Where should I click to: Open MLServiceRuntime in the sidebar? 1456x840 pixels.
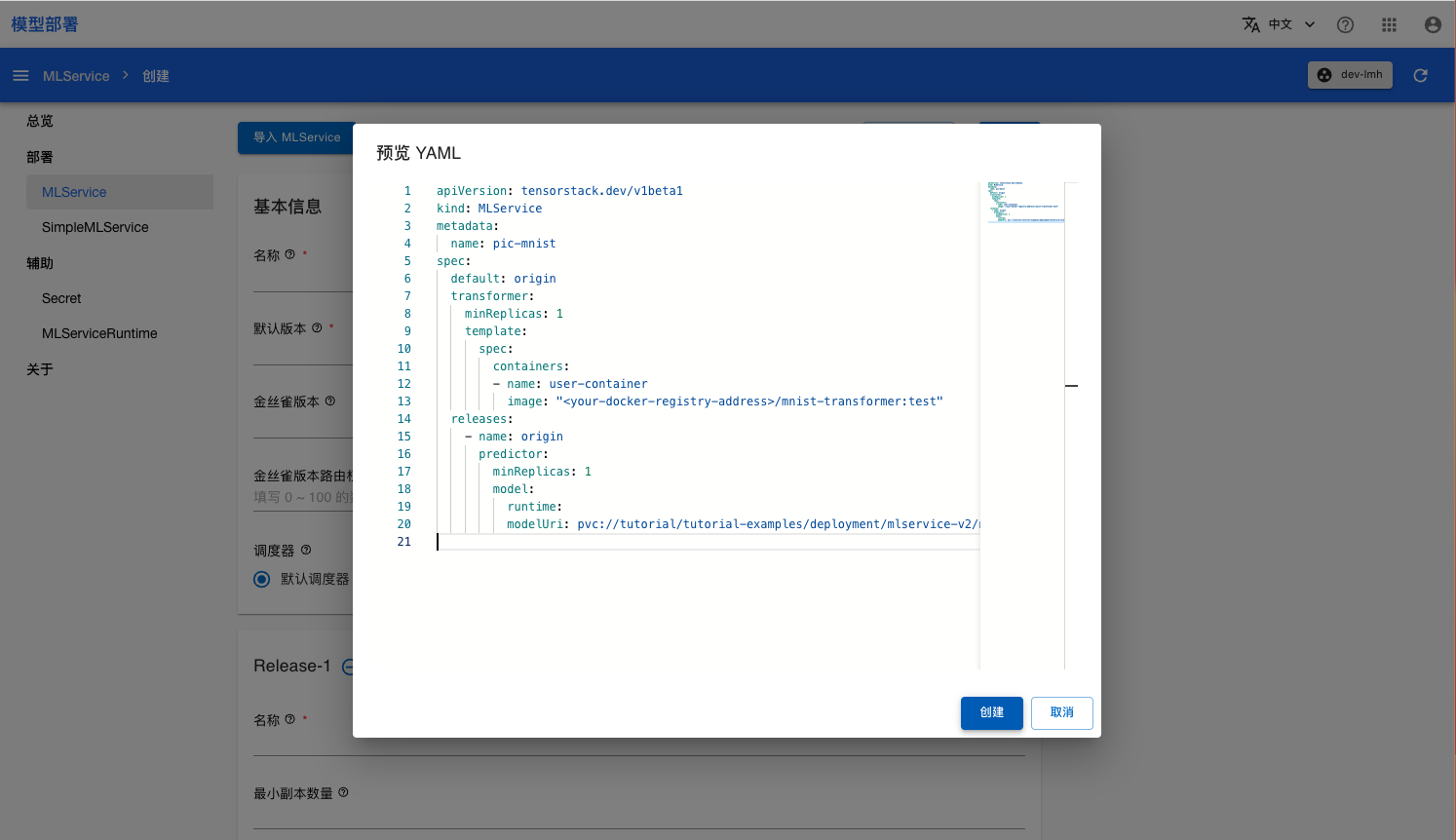(x=99, y=333)
